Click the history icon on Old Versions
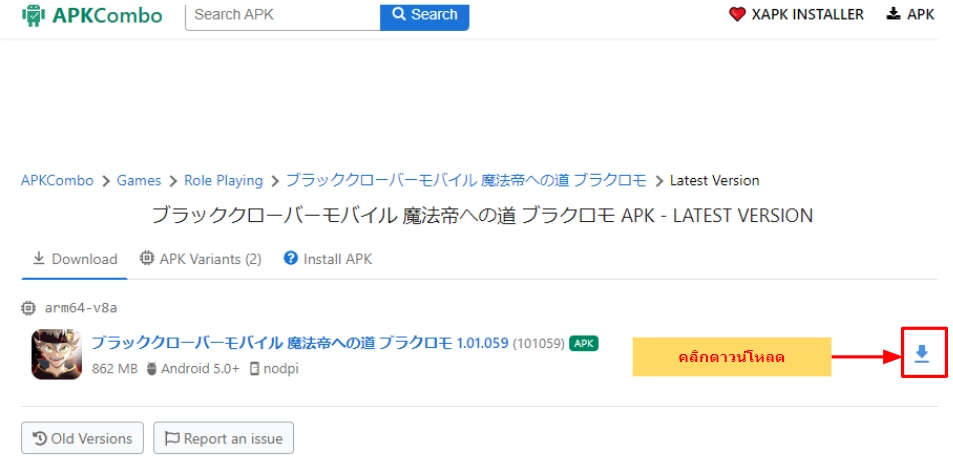Viewport: 953px width, 468px height. [40, 438]
